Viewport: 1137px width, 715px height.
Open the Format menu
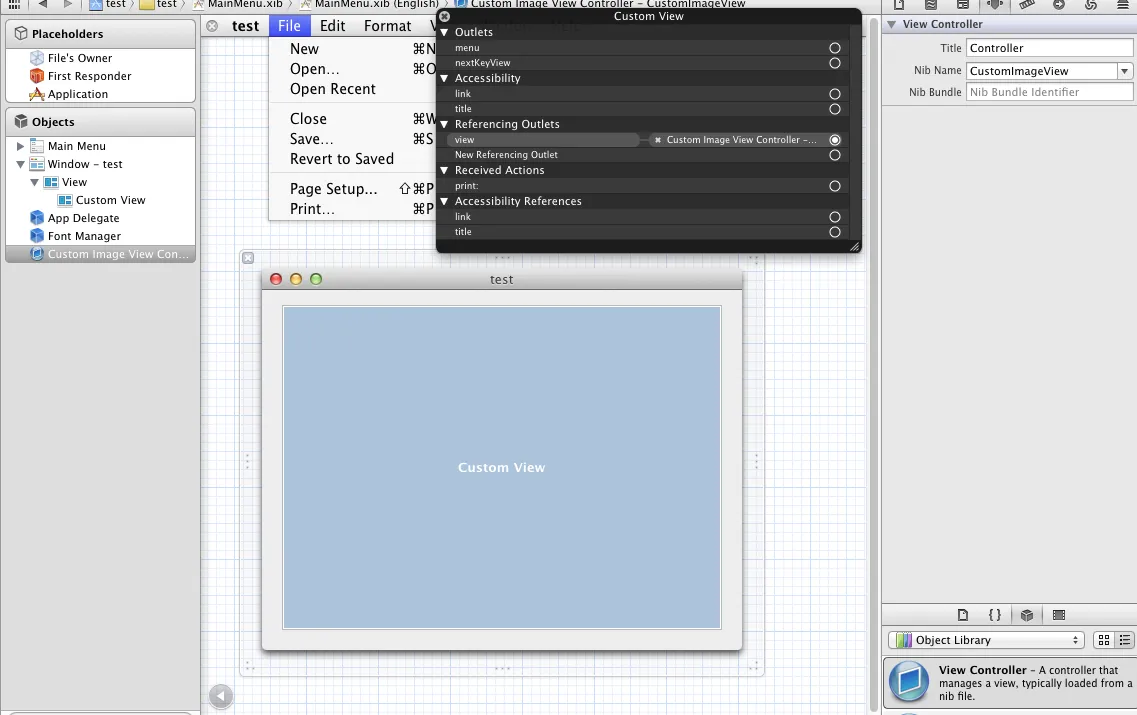pyautogui.click(x=387, y=26)
